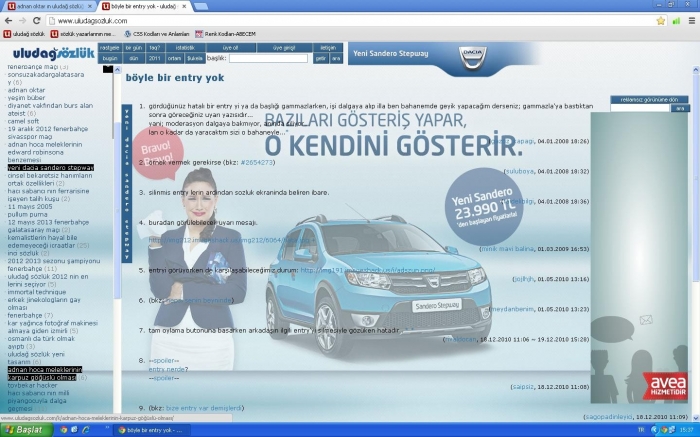Close the 'böyle bir entry yok' tab

[x=184, y=6]
